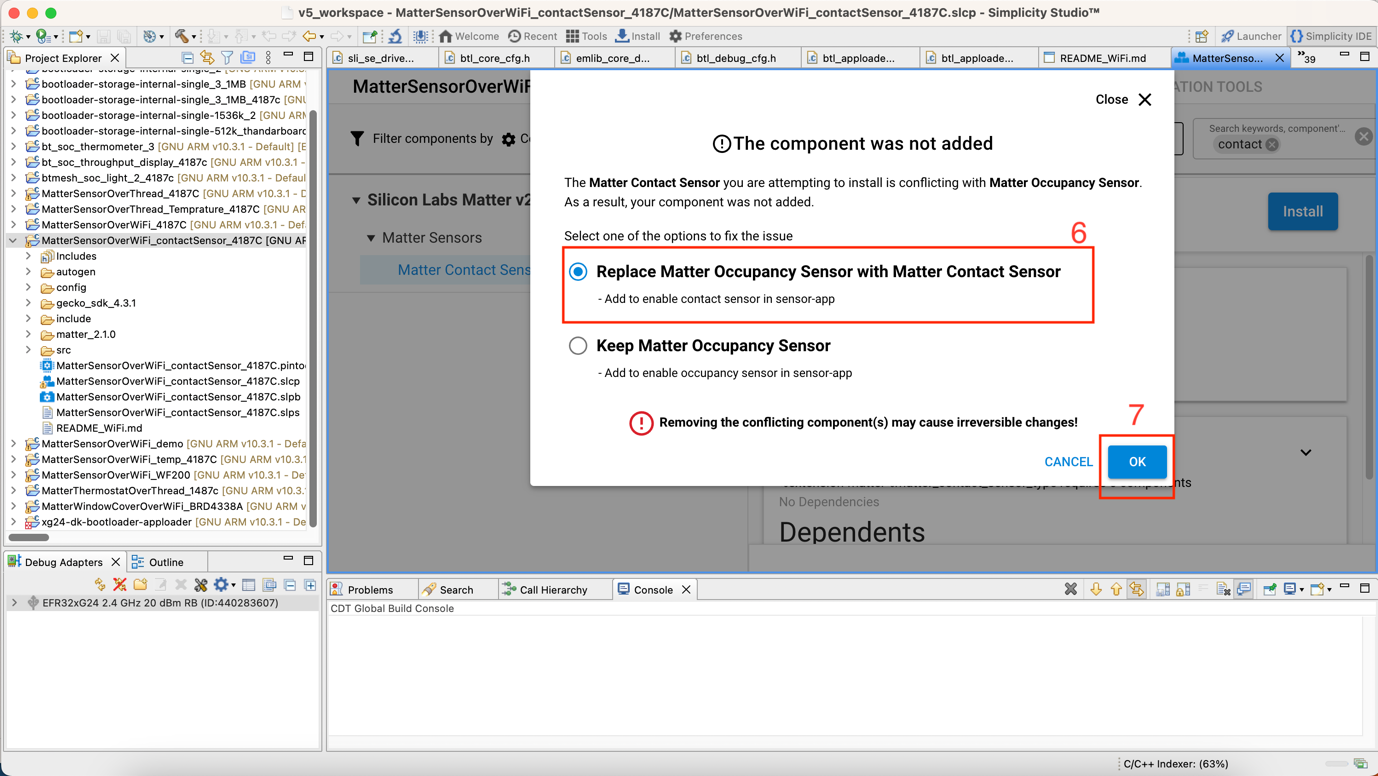Click the gear settings icon in Debug Adapters

coord(221,585)
